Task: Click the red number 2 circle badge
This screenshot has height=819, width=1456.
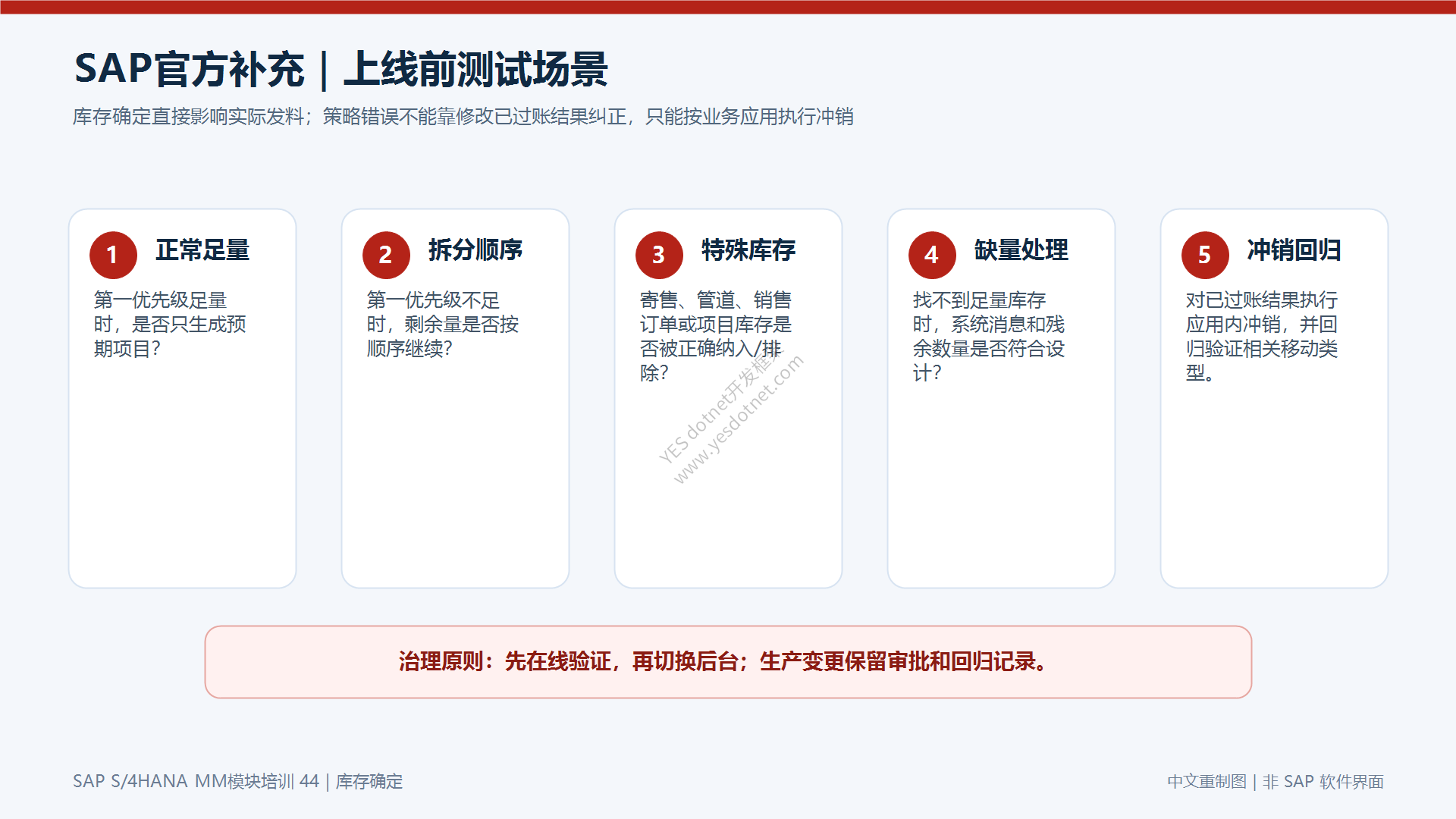Action: [x=386, y=255]
